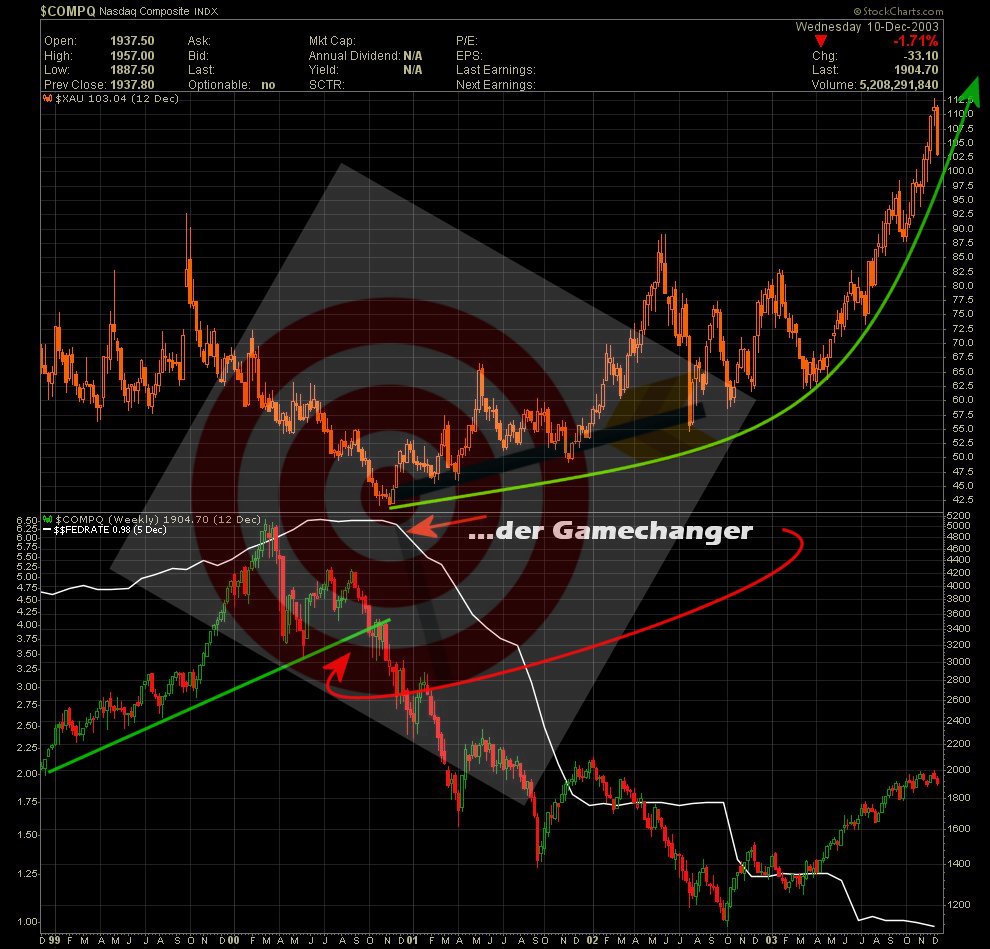The image size is (990, 949).
Task: Click the Bid: label
Action: point(198,56)
